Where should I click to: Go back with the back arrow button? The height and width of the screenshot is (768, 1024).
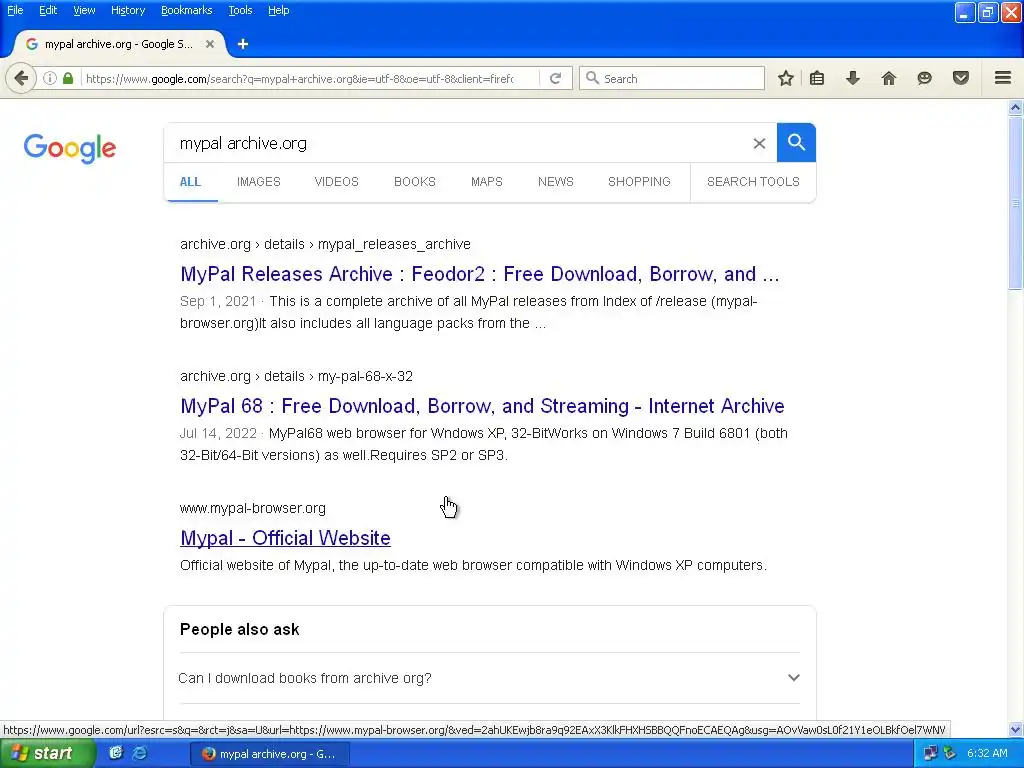tap(21, 78)
